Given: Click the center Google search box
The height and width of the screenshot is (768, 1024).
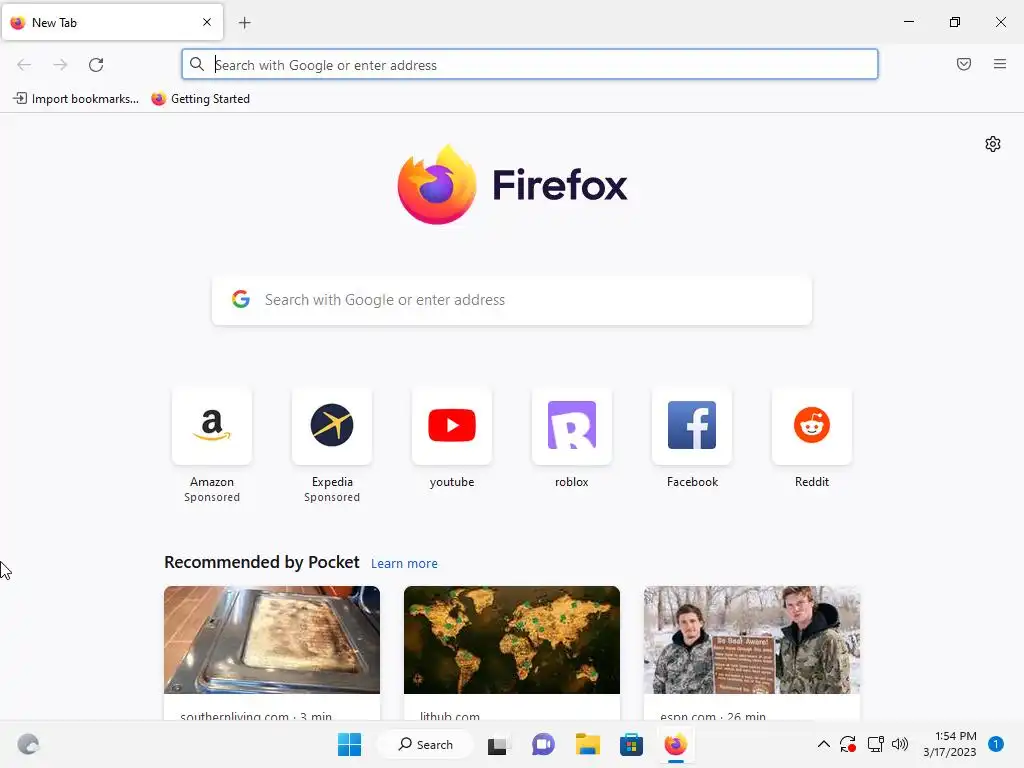Looking at the screenshot, I should [x=512, y=300].
